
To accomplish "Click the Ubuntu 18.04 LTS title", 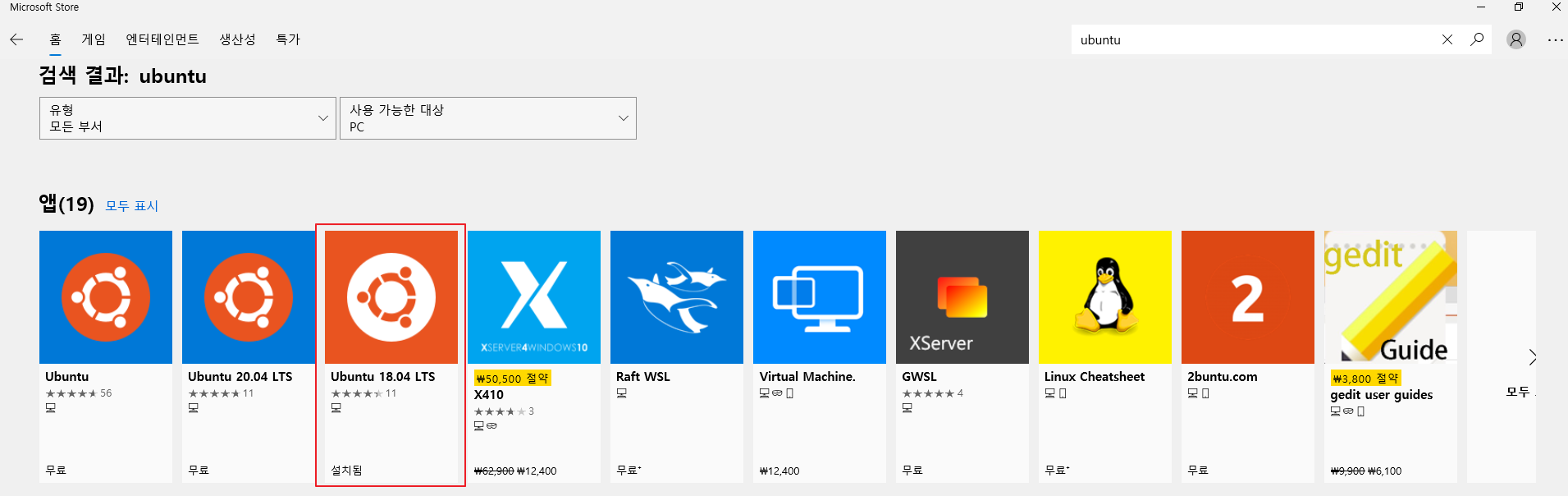I will point(383,377).
